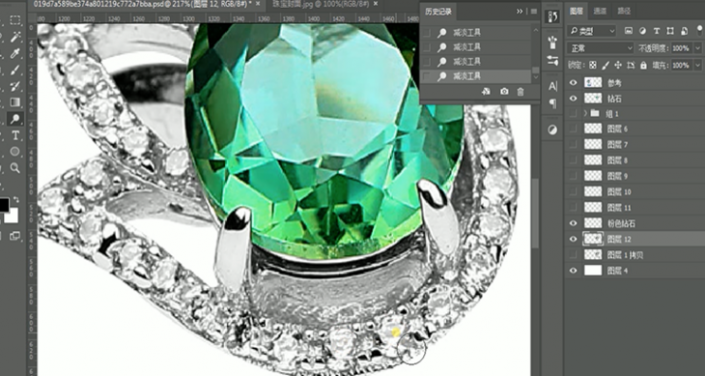Delete current history state trash icon
This screenshot has height=376, width=705.
tap(520, 91)
